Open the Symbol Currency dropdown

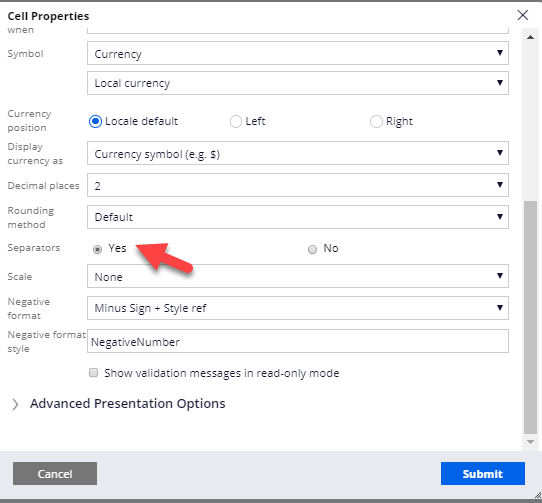[298, 53]
